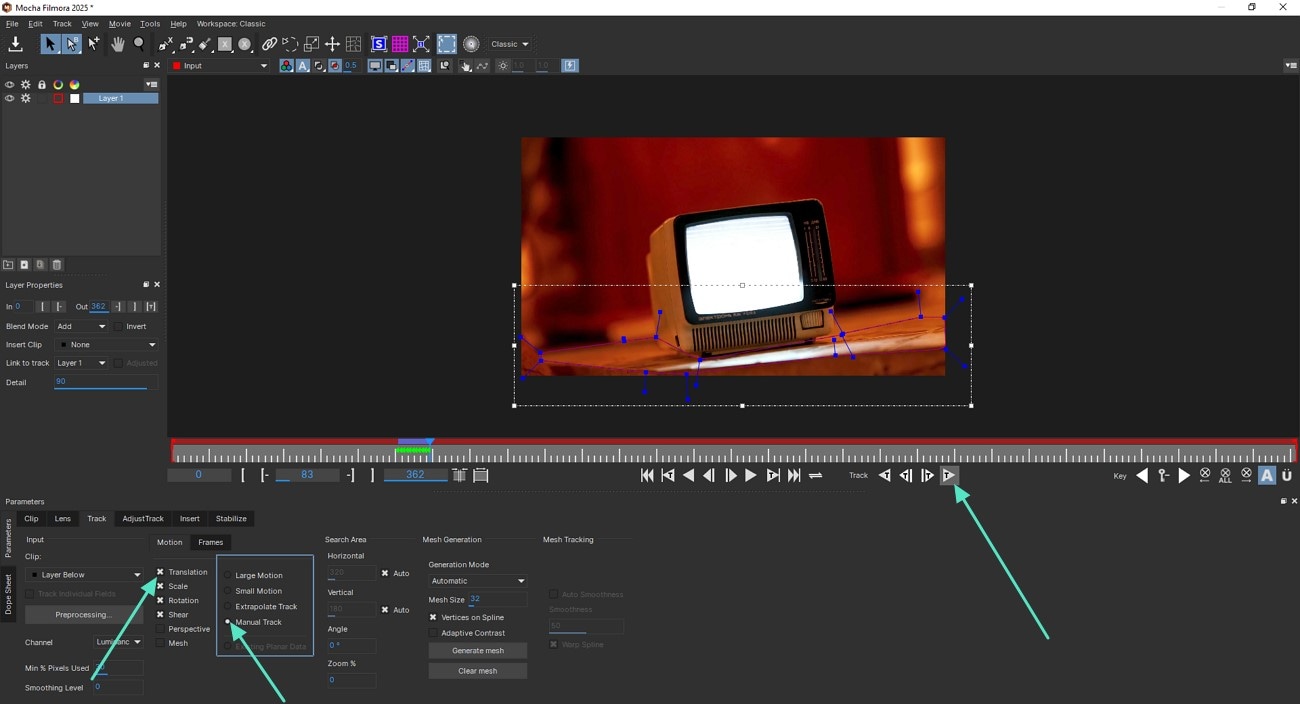The height and width of the screenshot is (704, 1300).
Task: Click the Delete layer trash icon
Action: 57,265
